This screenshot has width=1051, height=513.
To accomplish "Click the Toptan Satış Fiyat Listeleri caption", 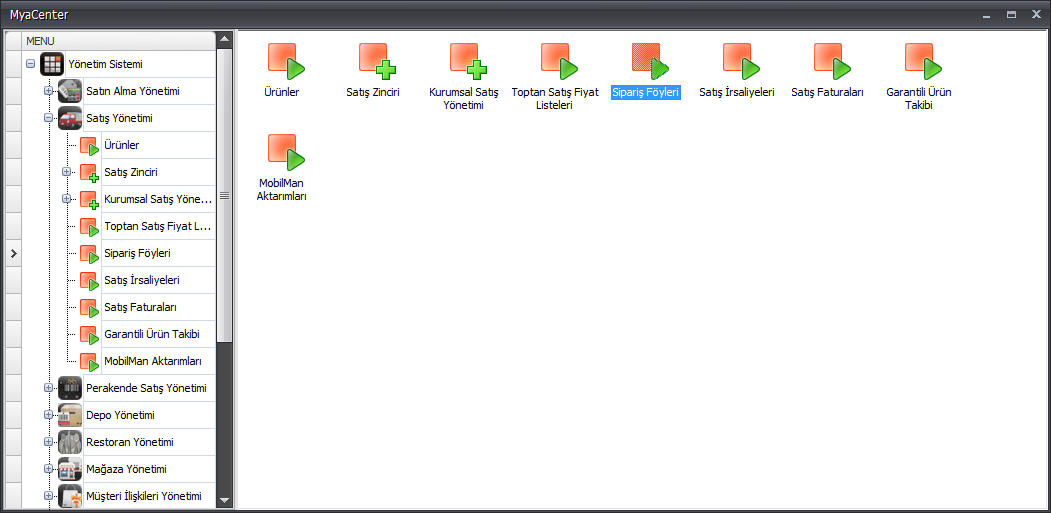I will point(555,99).
